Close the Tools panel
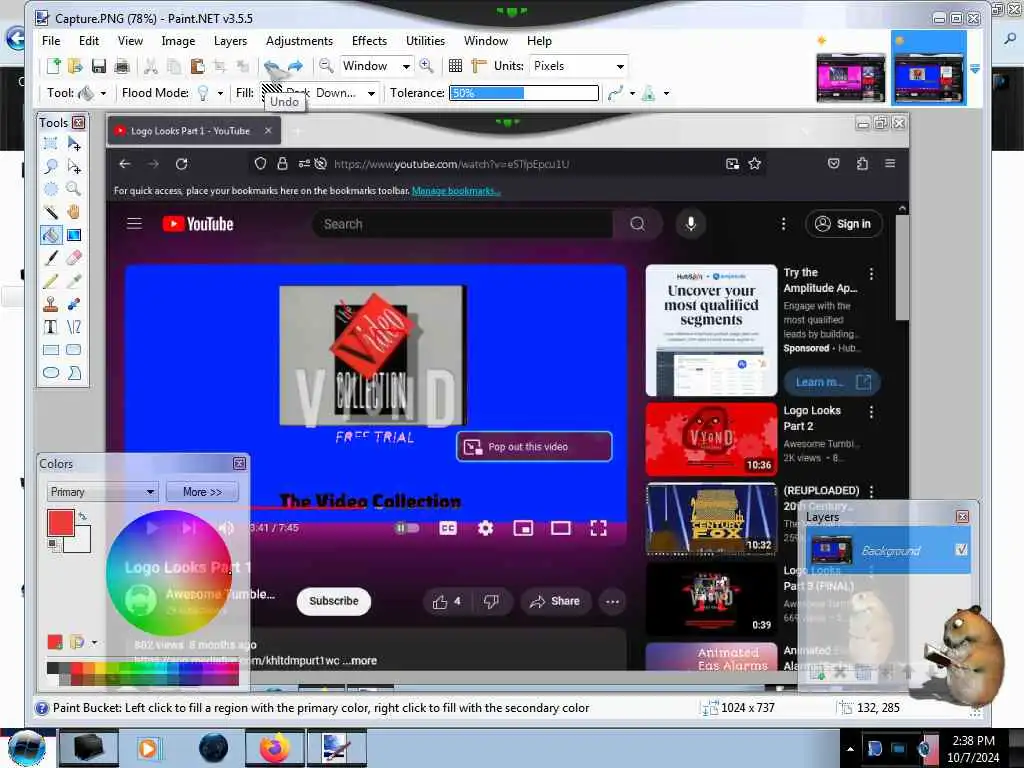 point(78,122)
